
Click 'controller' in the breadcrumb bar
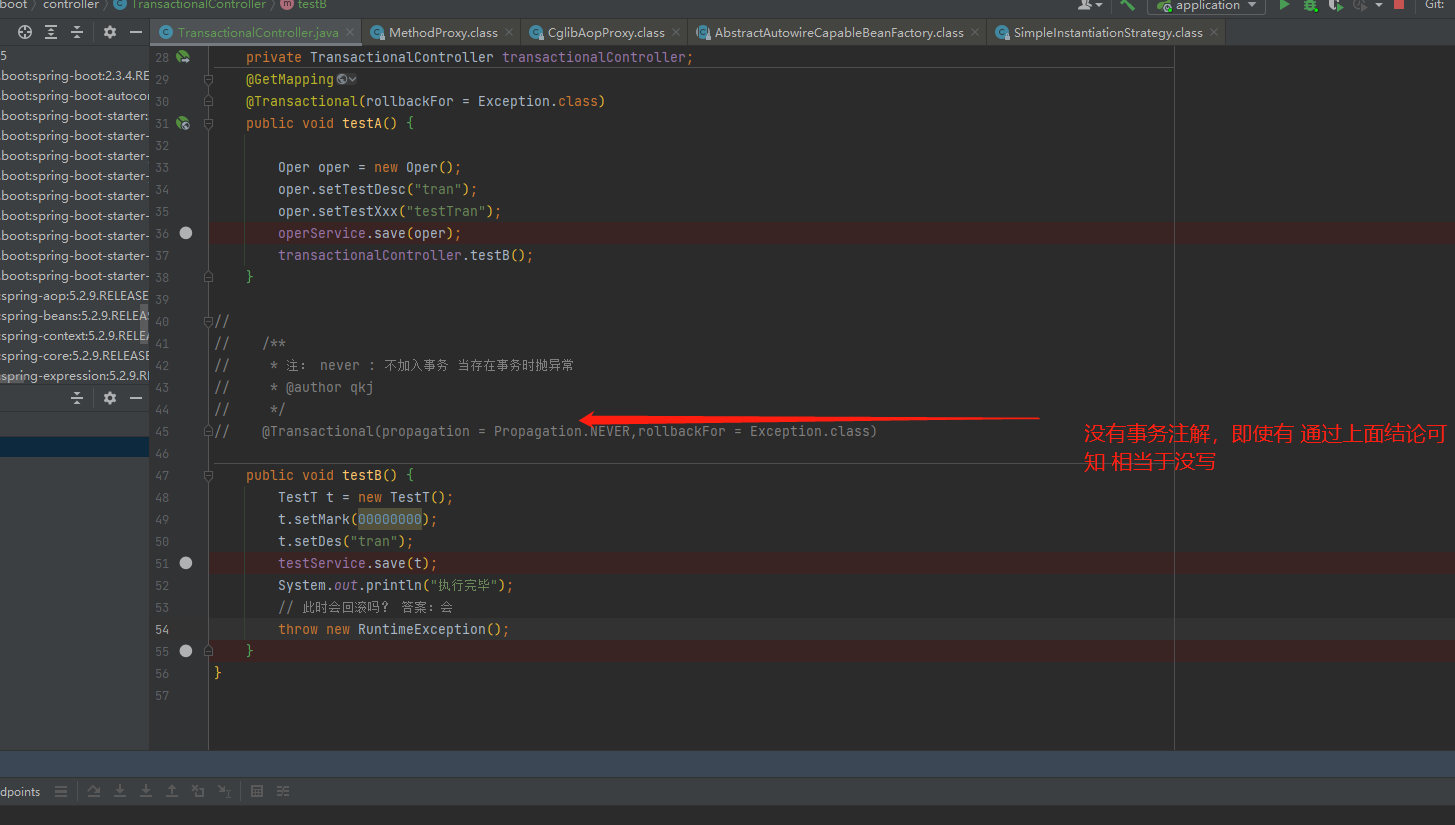click(x=71, y=5)
